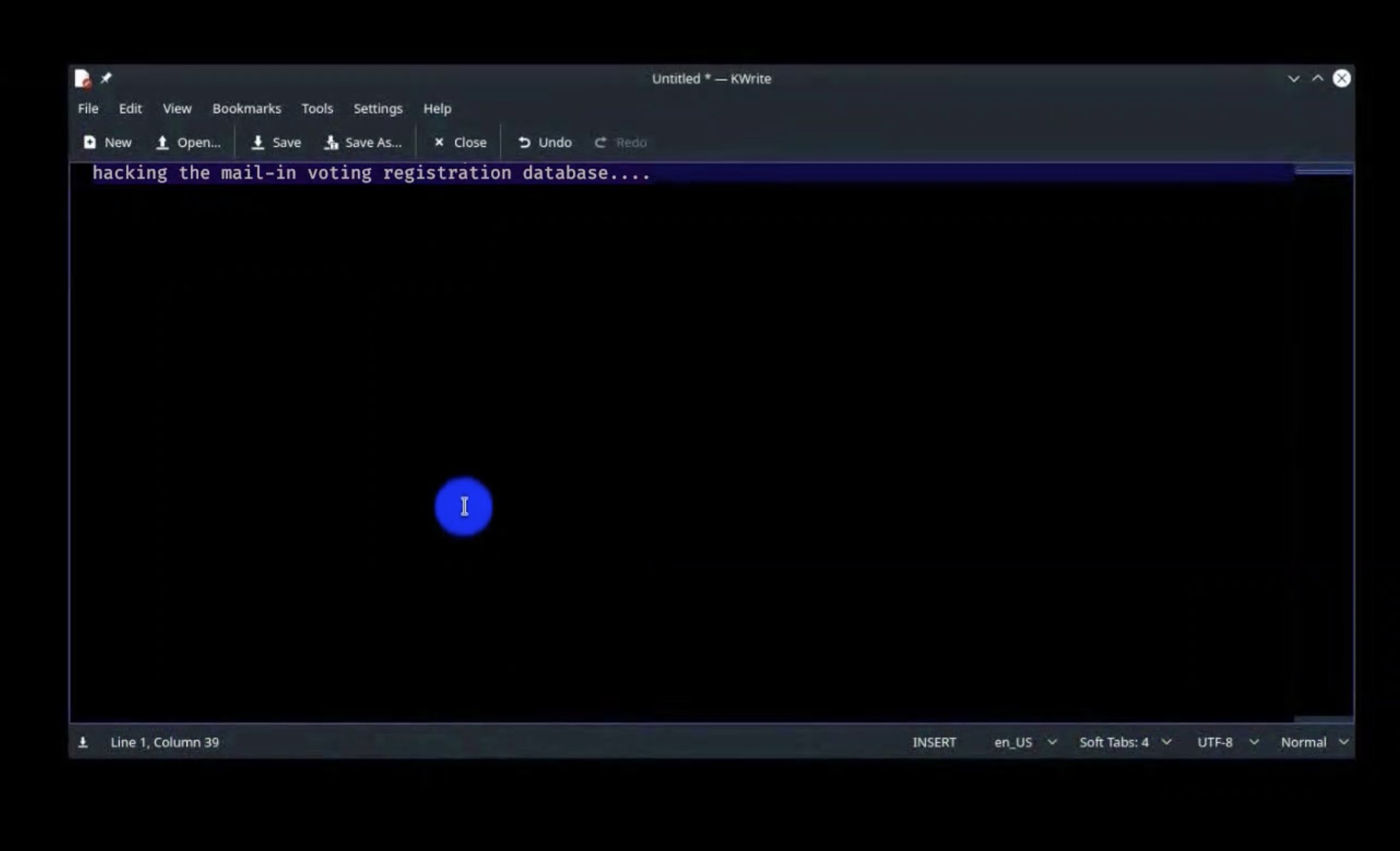
Task: Toggle the pin window icon
Action: (x=106, y=78)
